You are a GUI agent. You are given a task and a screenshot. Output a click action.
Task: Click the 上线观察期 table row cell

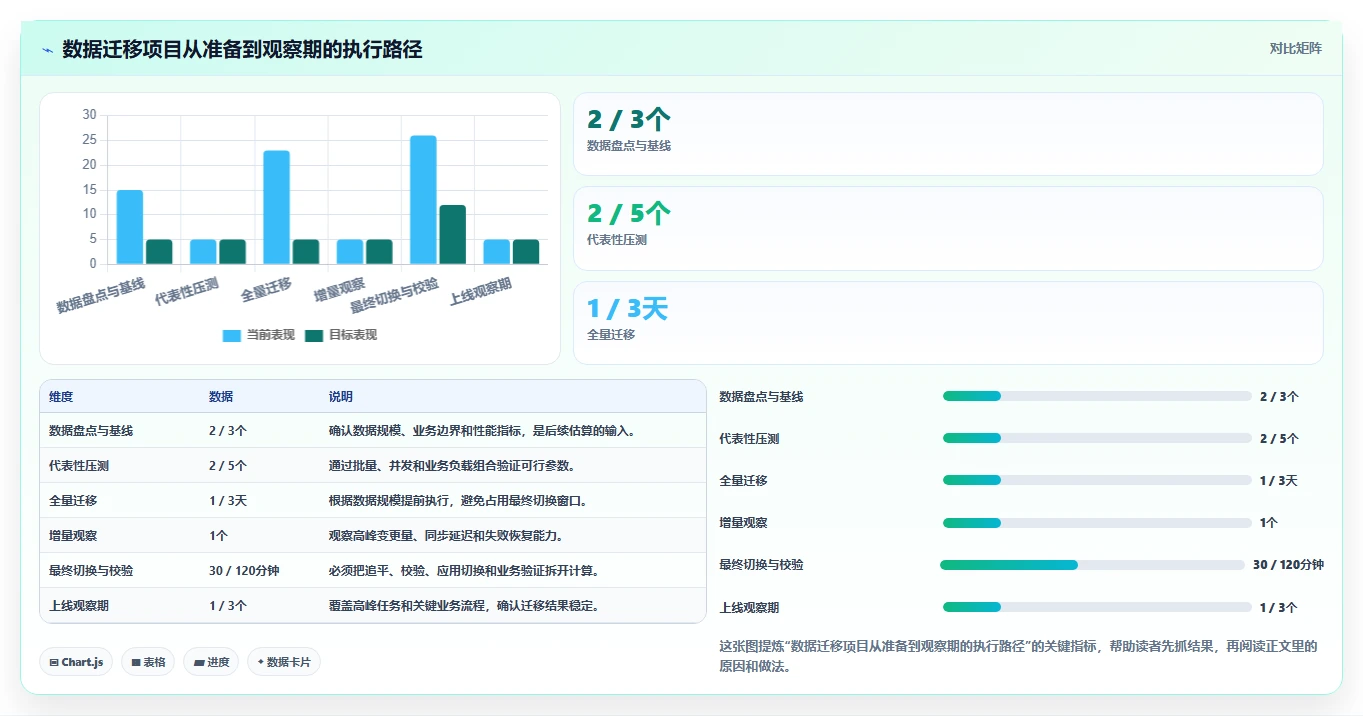click(79, 606)
